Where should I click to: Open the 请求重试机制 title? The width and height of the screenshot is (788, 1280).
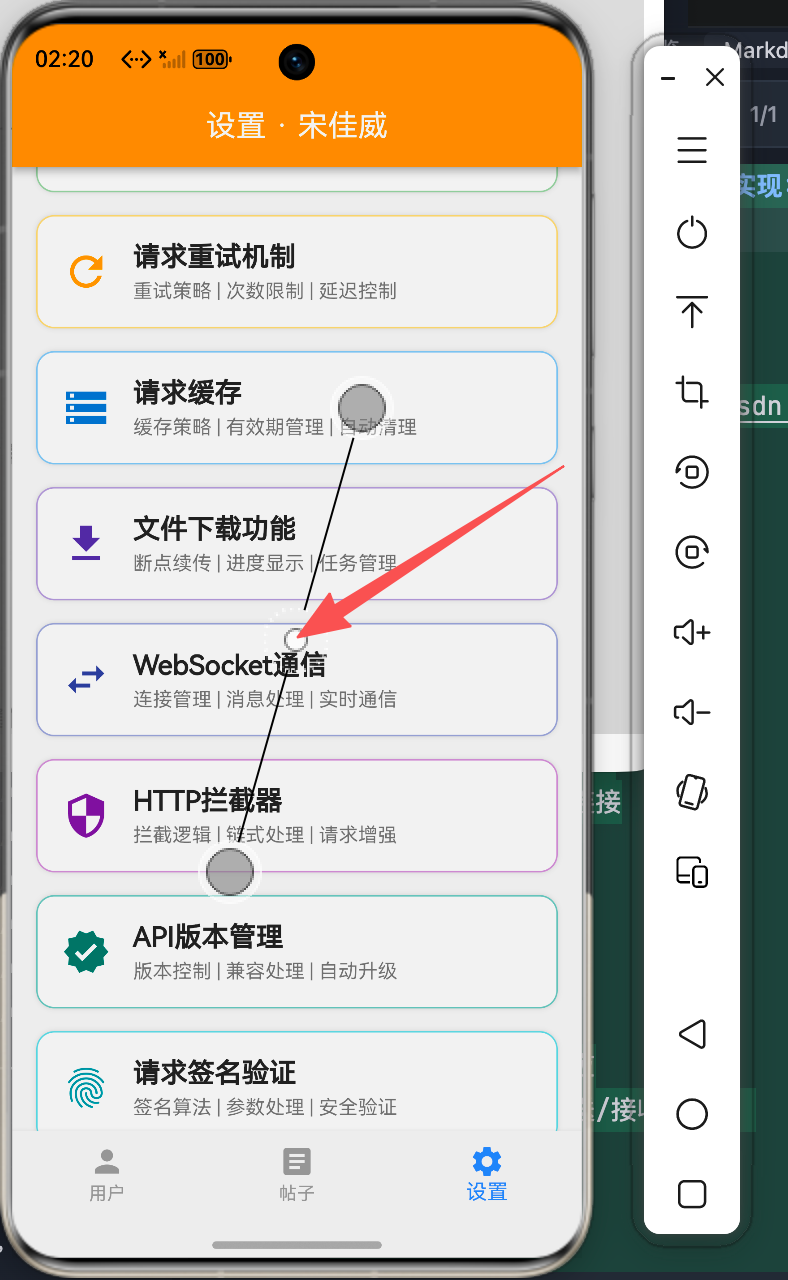click(214, 257)
